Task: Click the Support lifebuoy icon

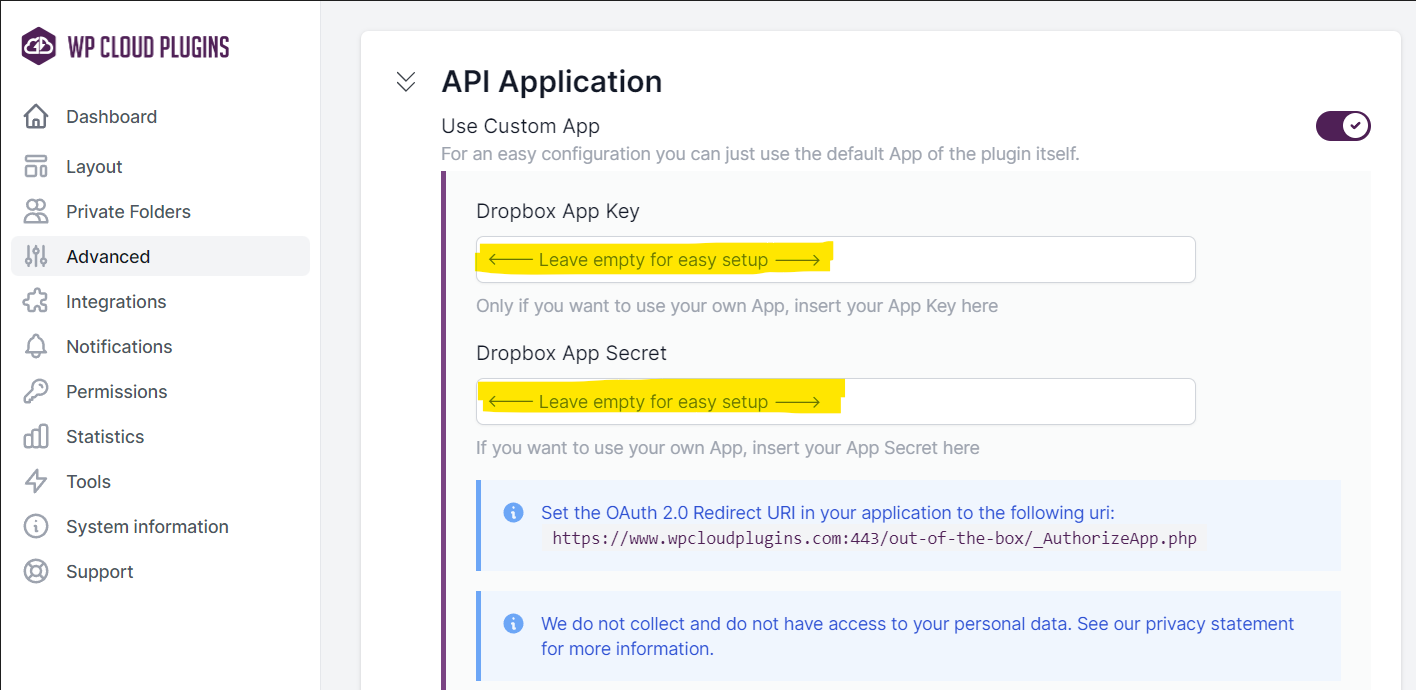Action: [x=36, y=571]
